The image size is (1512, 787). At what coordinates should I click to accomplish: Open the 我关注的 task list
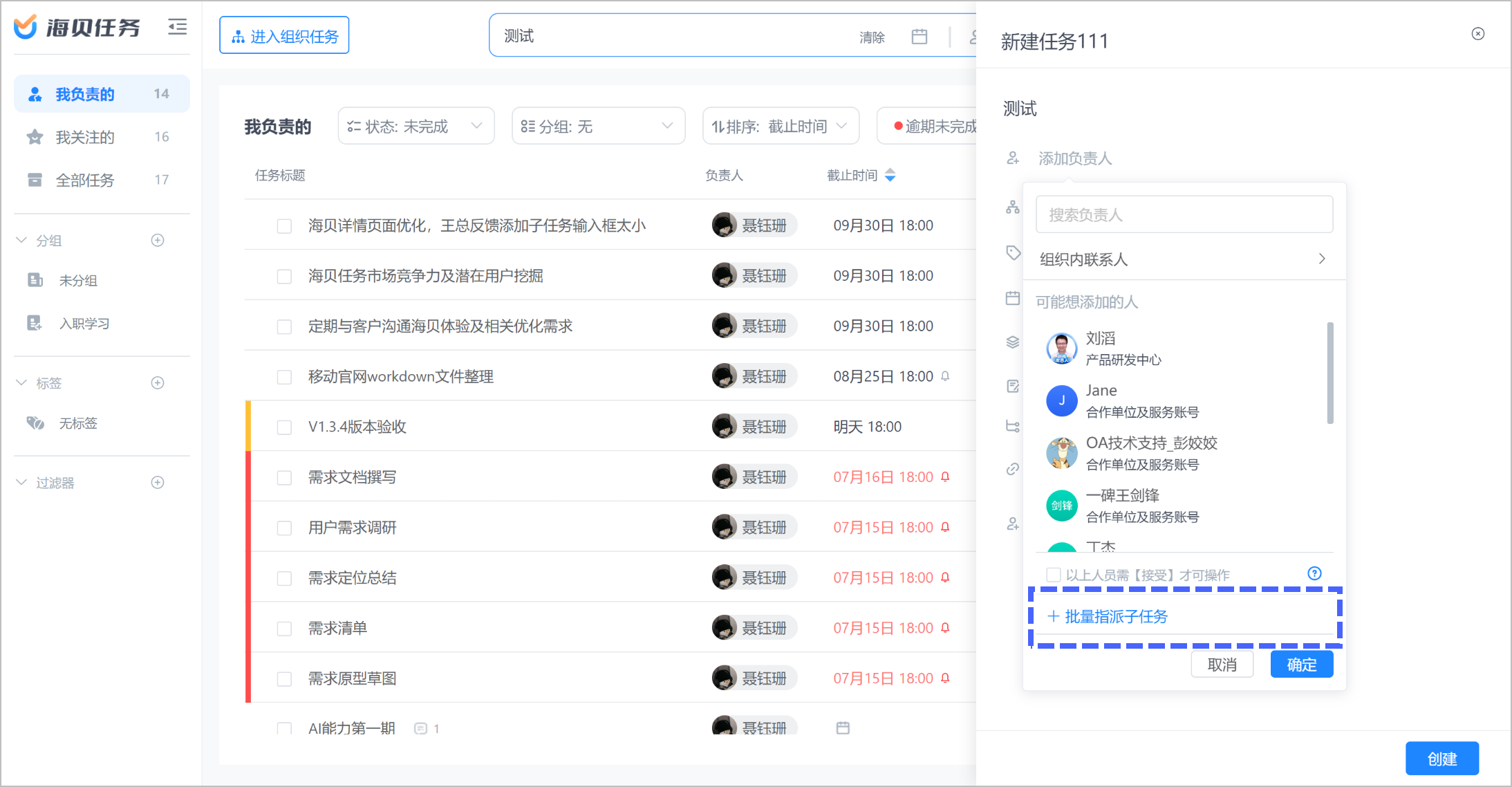(x=102, y=137)
